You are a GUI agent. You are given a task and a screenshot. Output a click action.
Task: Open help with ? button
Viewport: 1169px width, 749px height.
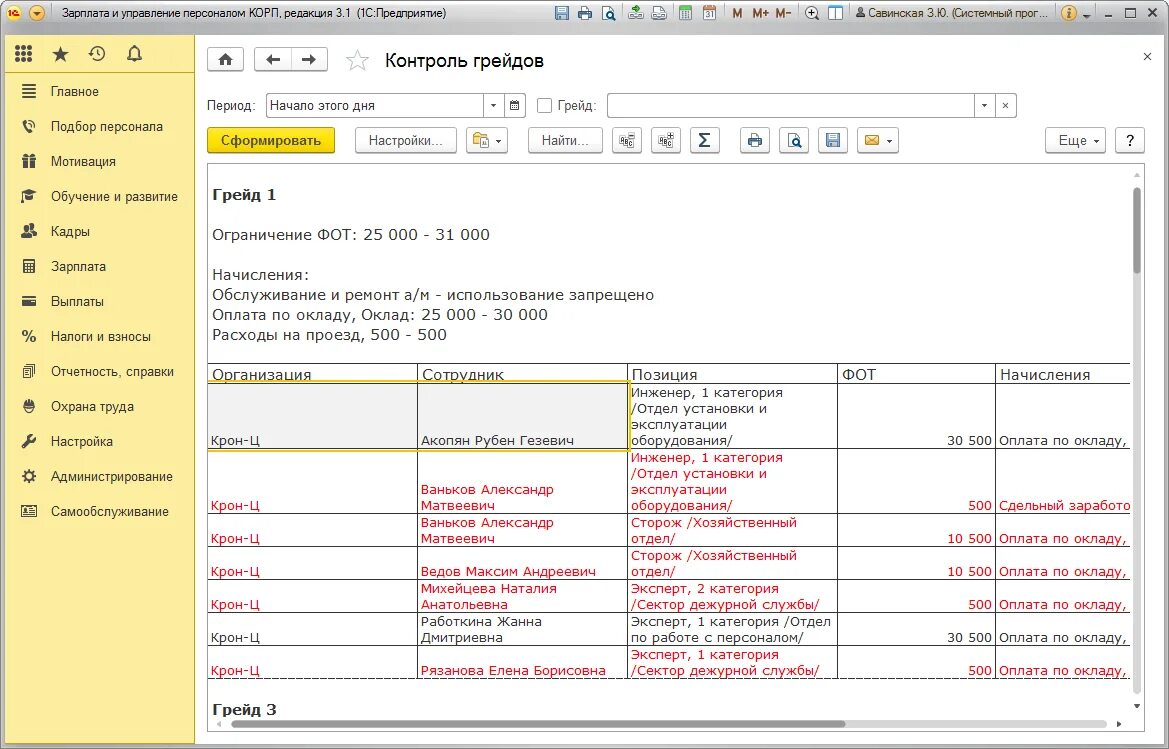(1129, 140)
